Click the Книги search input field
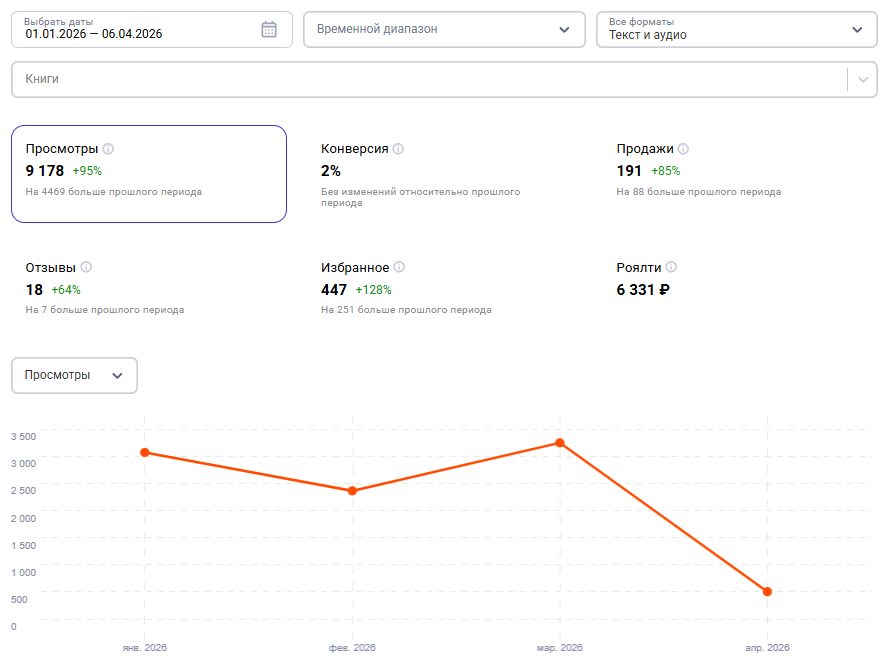Viewport: 896px width, 669px height. click(429, 79)
